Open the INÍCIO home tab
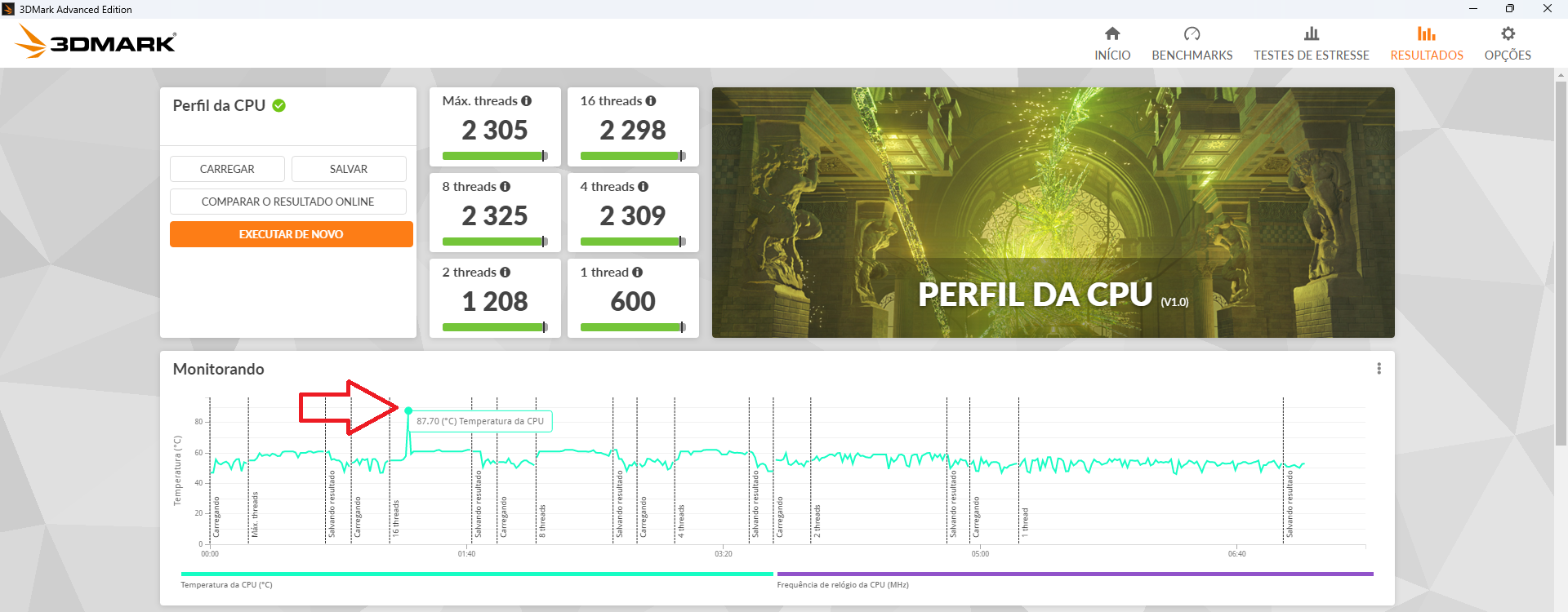 1112,44
